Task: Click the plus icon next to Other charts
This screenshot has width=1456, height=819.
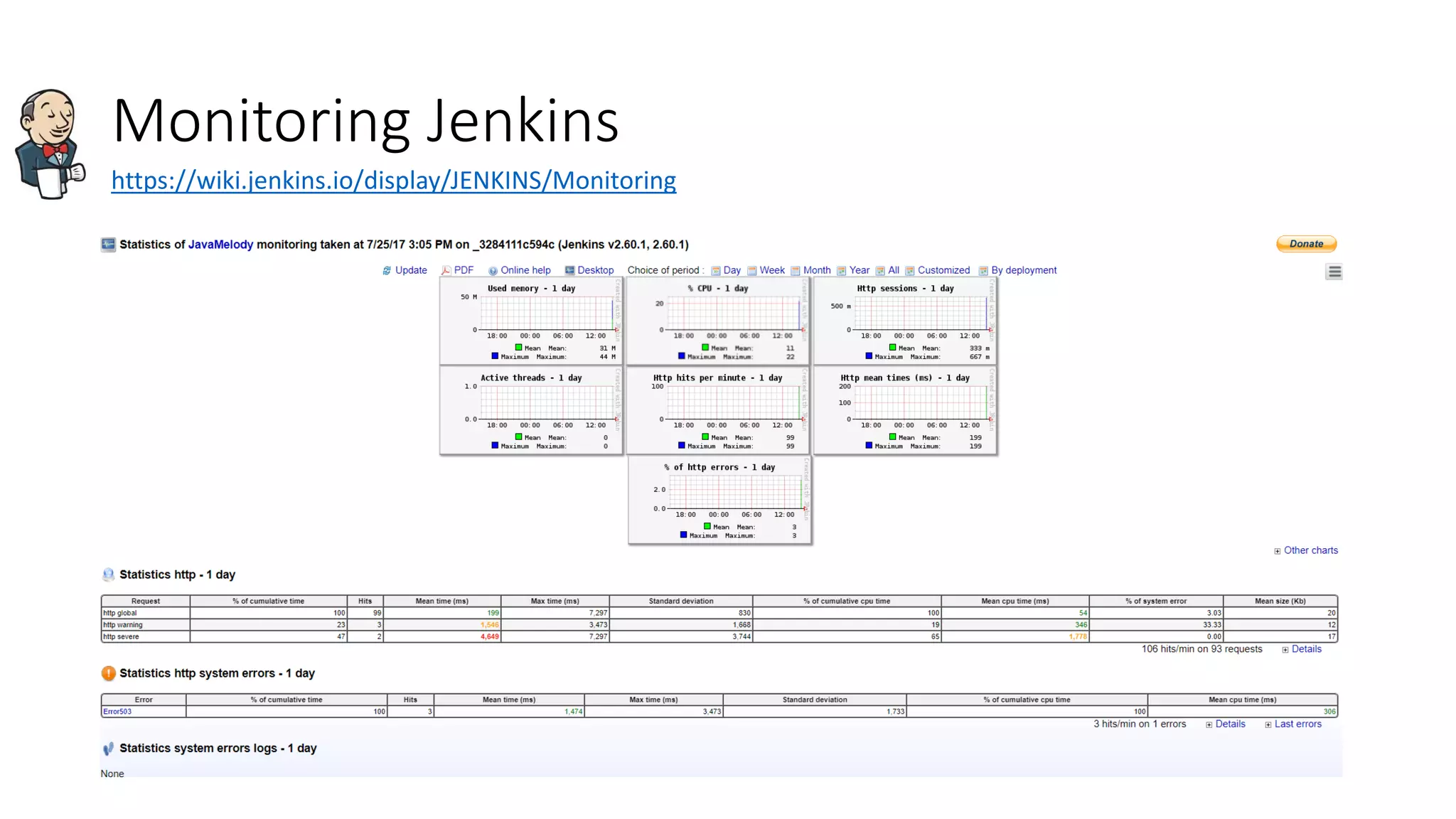Action: [1278, 551]
